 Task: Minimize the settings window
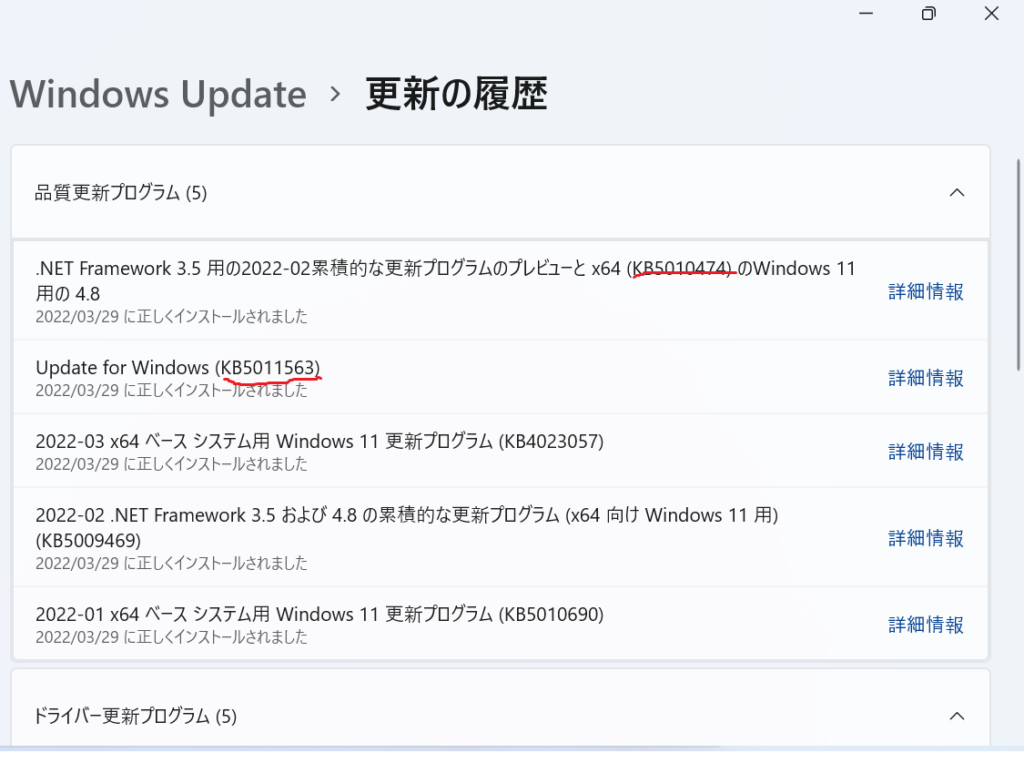coord(866,13)
